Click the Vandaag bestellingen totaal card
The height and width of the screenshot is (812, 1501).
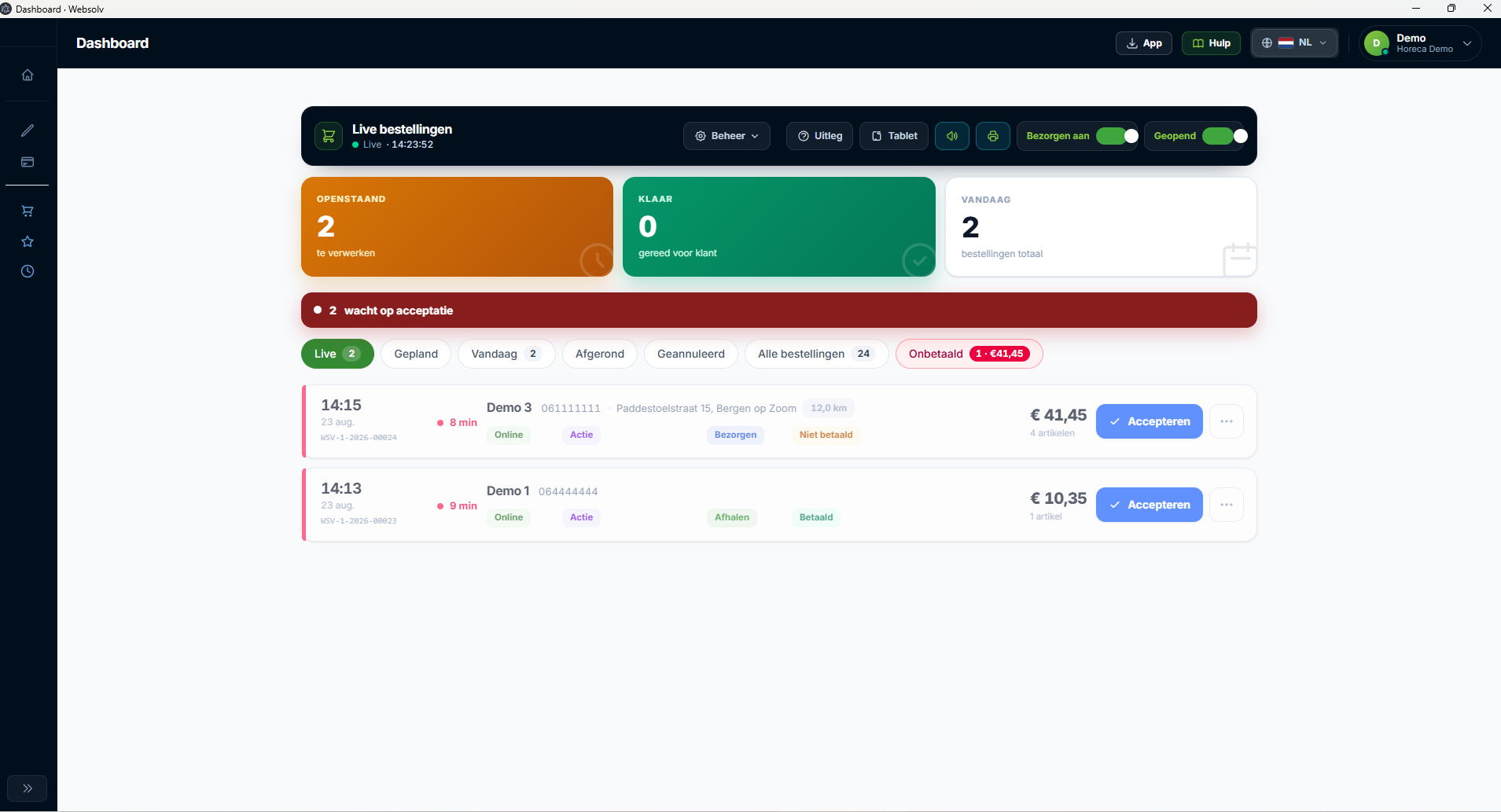tap(1101, 226)
